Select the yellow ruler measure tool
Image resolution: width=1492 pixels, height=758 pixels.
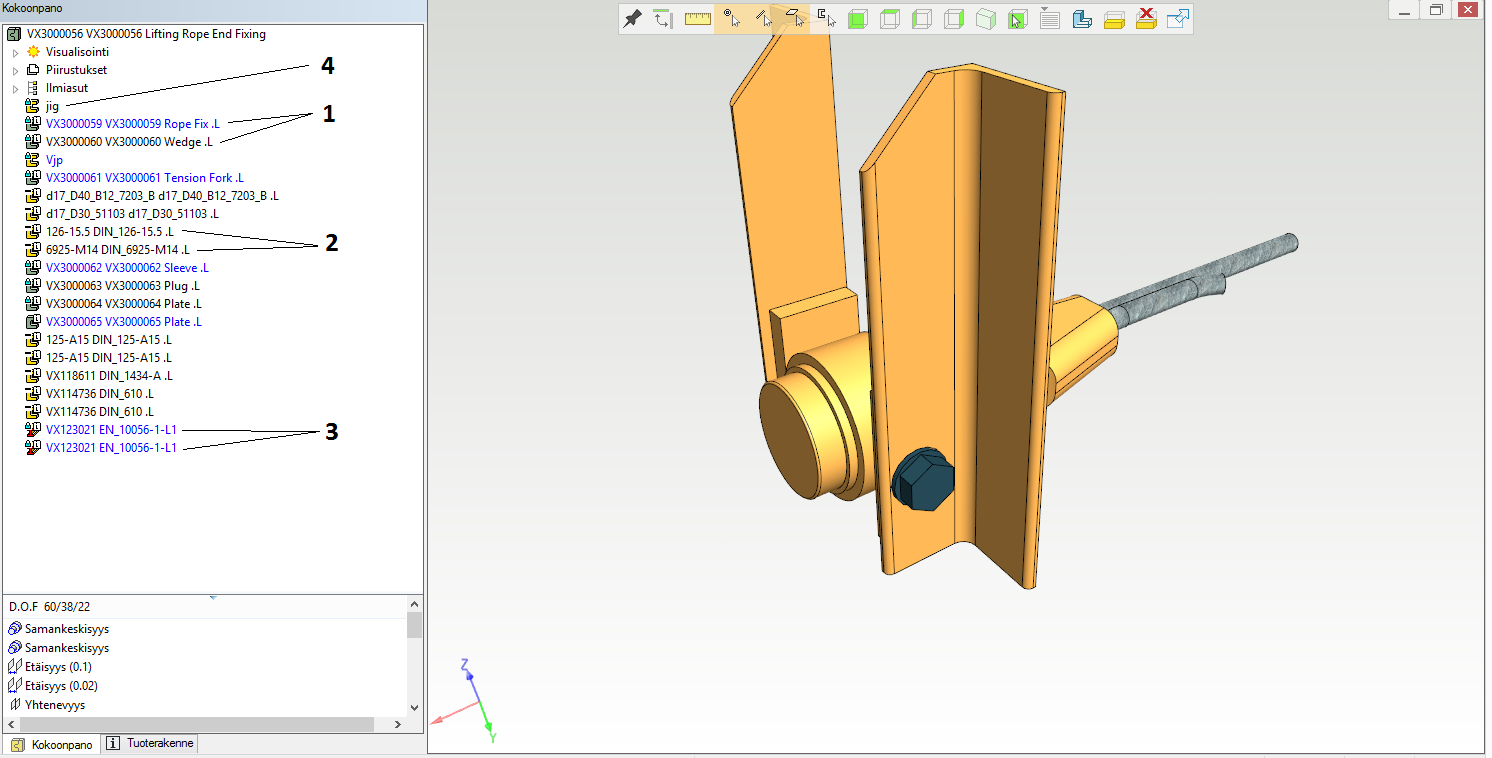coord(697,19)
